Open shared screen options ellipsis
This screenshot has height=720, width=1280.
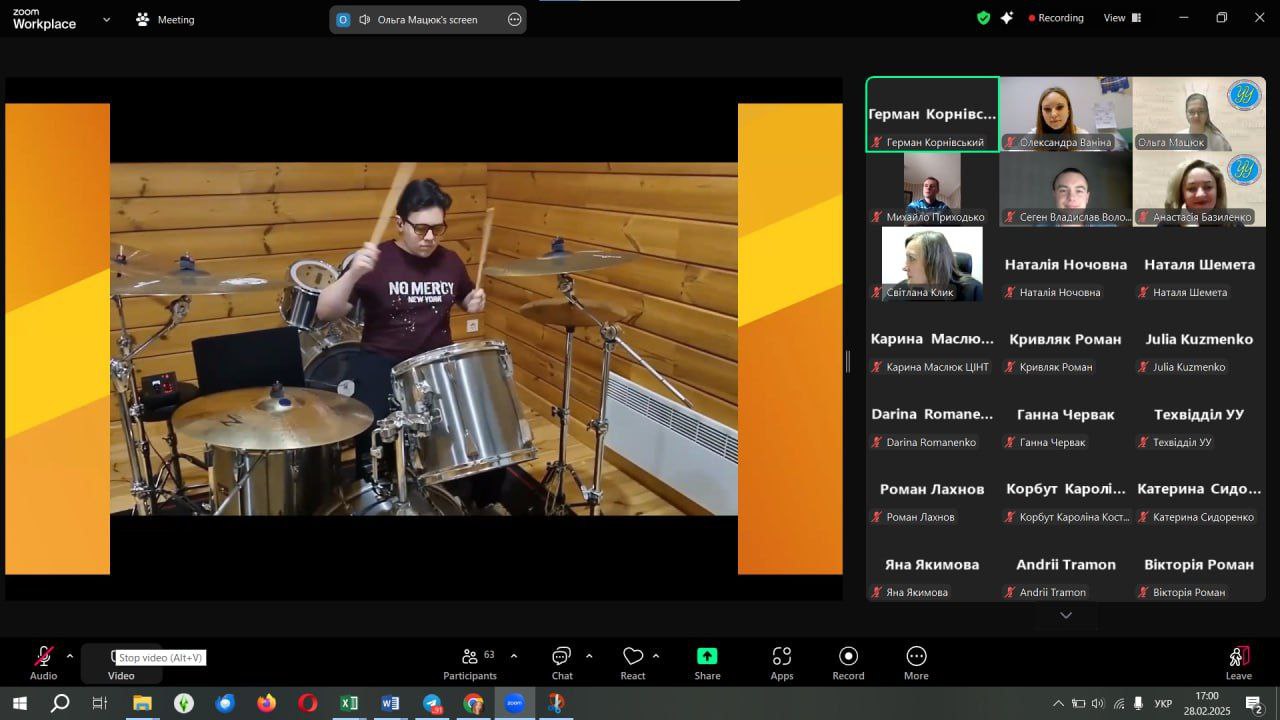click(x=514, y=19)
